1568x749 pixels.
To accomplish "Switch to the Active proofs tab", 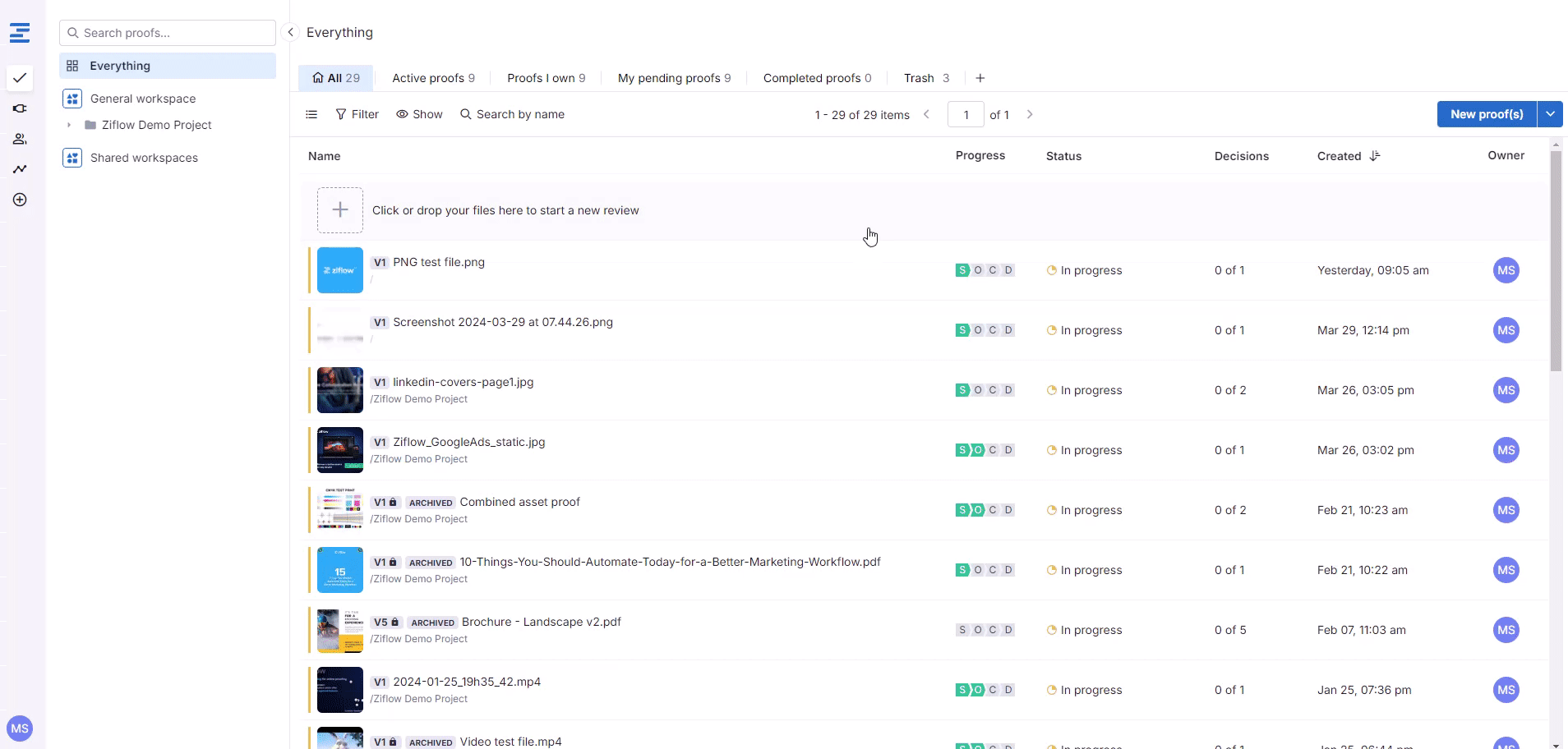I will tap(433, 78).
